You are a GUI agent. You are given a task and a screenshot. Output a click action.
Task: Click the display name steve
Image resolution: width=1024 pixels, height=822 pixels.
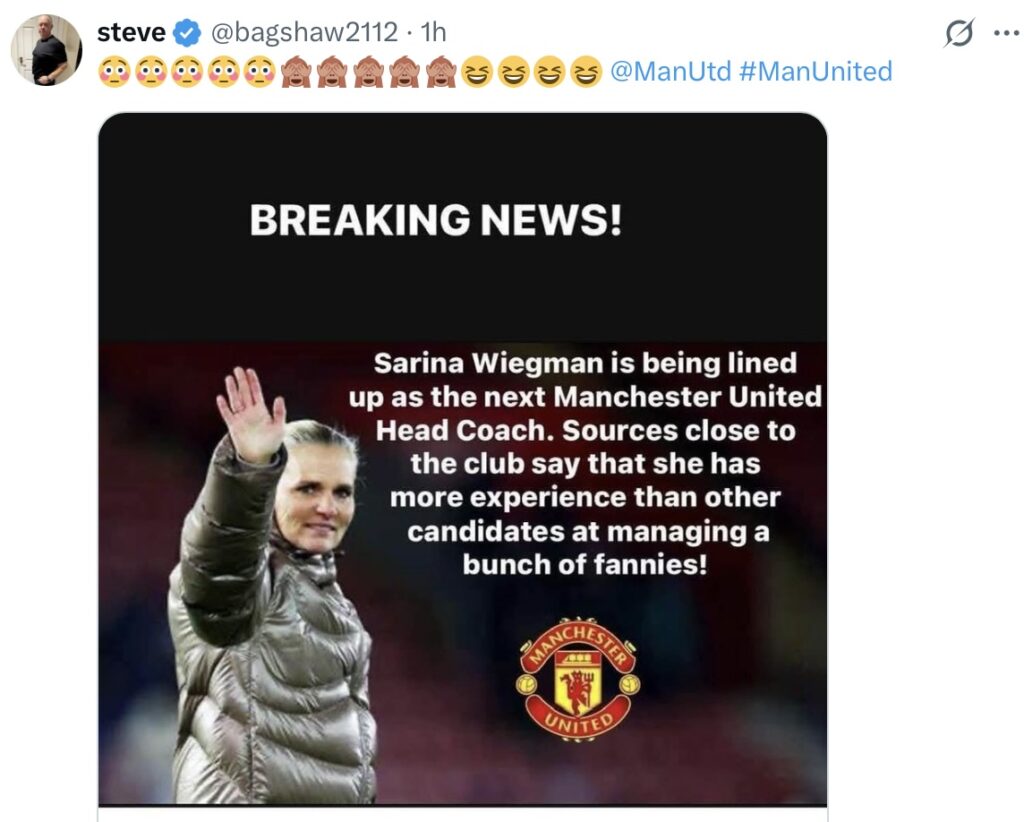131,32
